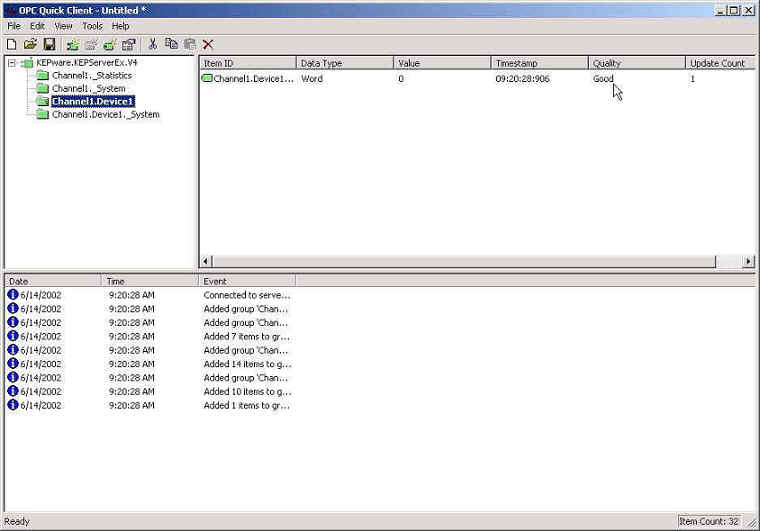
Task: Click the Open file toolbar icon
Action: [30, 44]
